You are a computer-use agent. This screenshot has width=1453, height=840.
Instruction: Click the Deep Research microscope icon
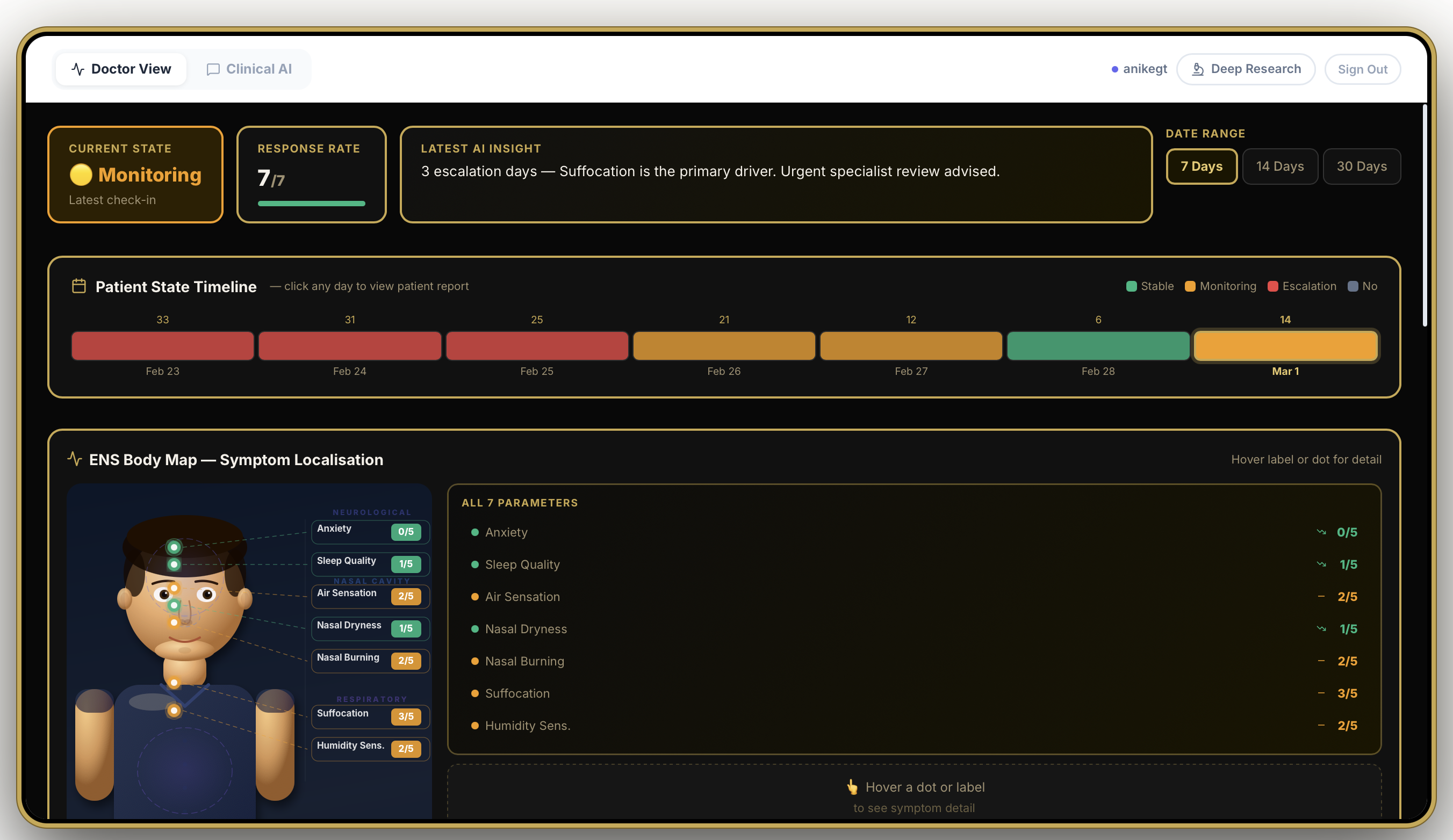click(x=1198, y=69)
